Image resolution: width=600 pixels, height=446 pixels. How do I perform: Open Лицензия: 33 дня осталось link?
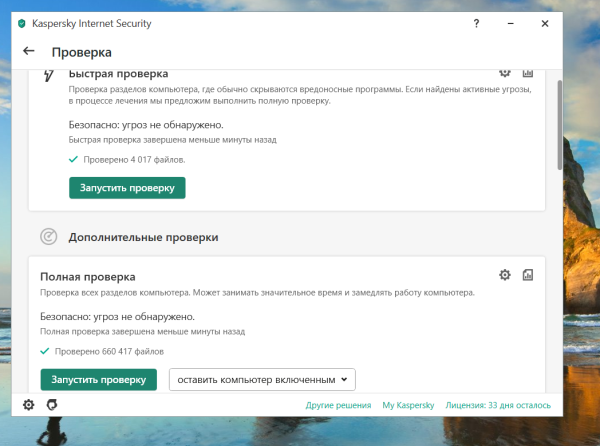[498, 405]
